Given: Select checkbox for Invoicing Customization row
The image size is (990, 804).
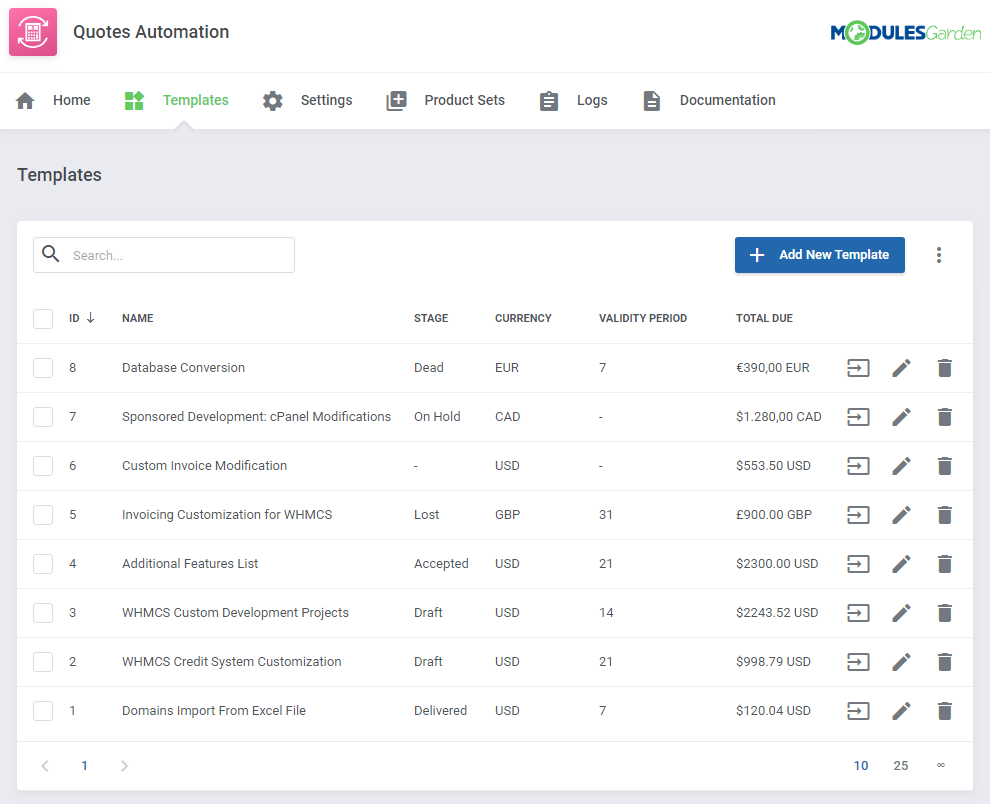Looking at the screenshot, I should pyautogui.click(x=43, y=515).
